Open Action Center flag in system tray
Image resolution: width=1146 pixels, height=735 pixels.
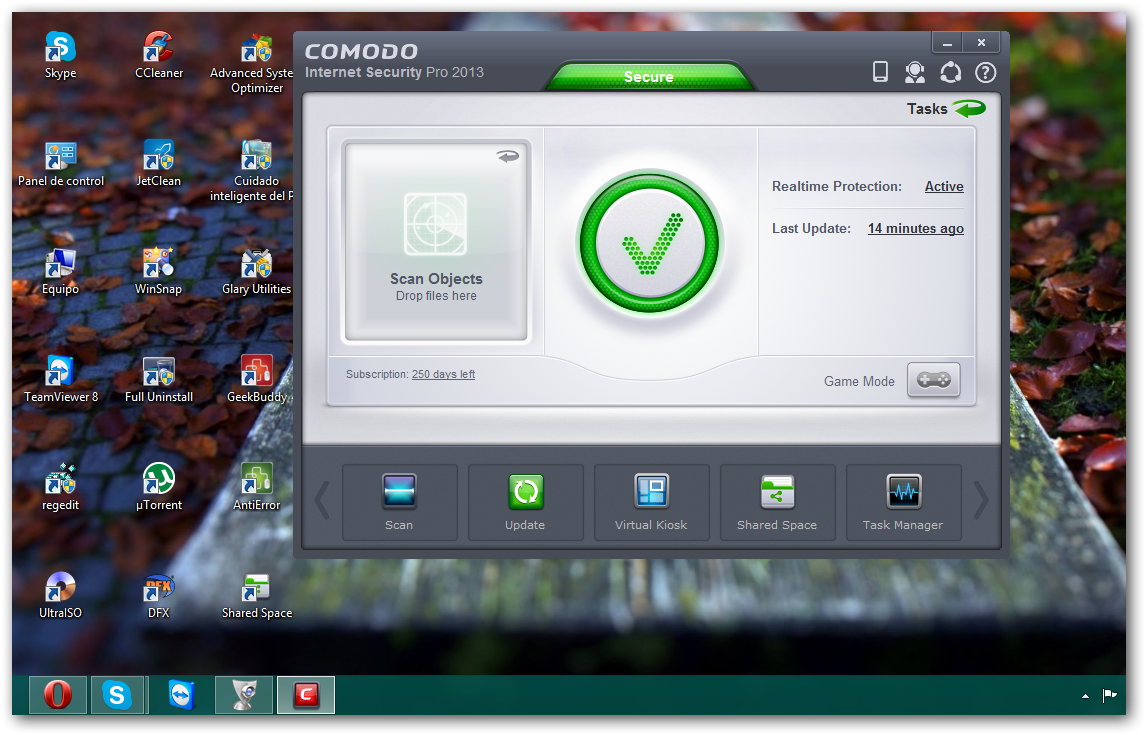pyautogui.click(x=1109, y=695)
